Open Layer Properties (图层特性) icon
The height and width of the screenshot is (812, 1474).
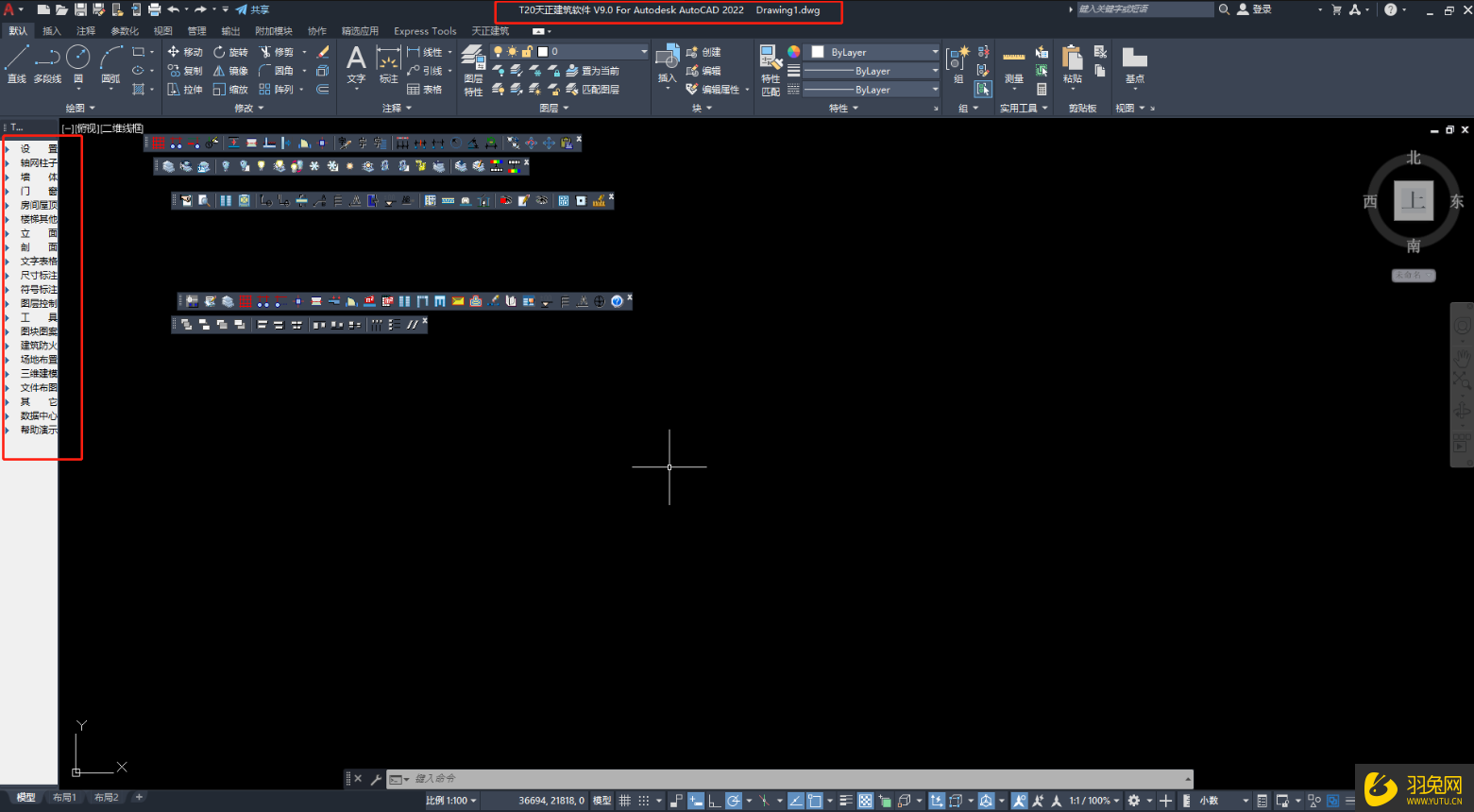tap(473, 66)
